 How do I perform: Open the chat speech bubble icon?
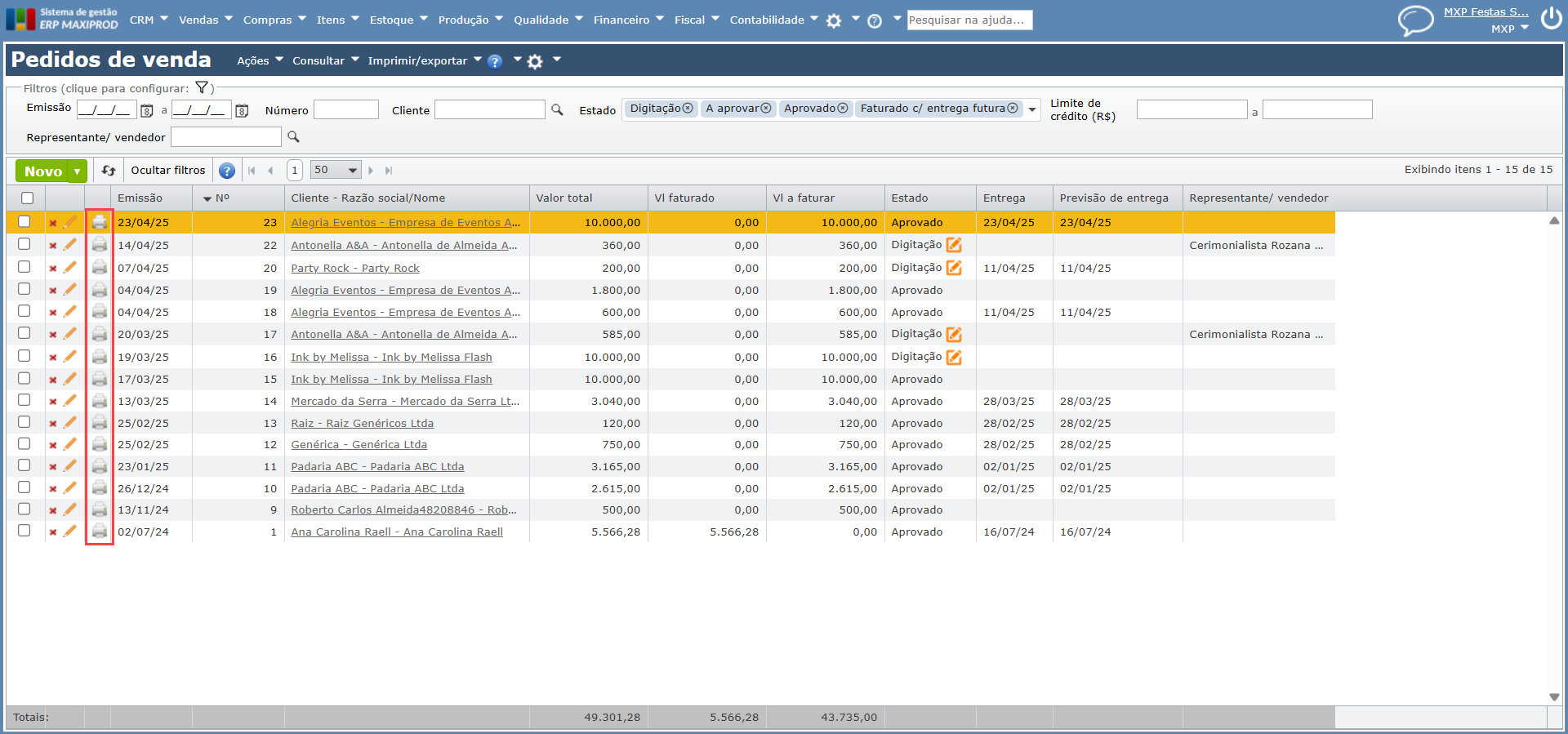[1415, 20]
